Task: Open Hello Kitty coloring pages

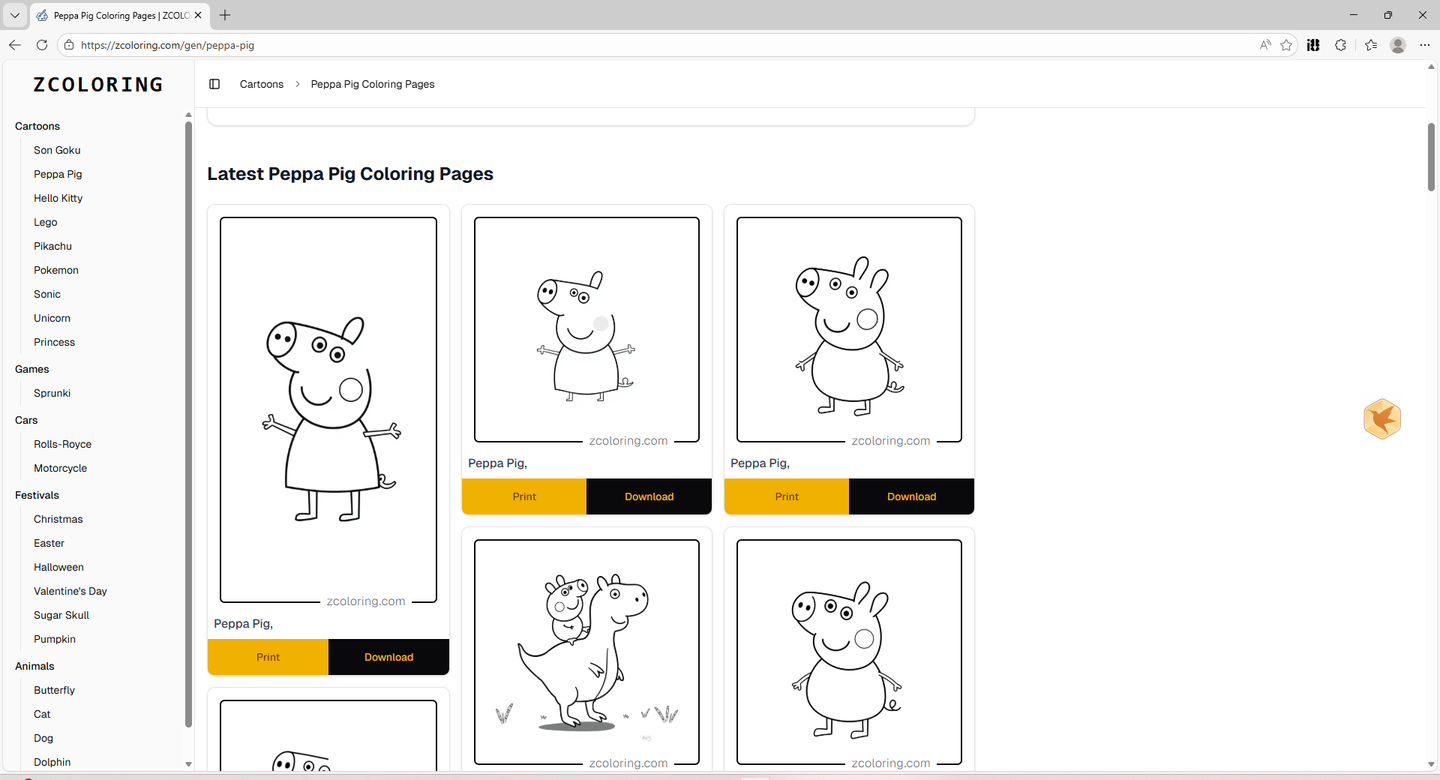Action: [58, 198]
